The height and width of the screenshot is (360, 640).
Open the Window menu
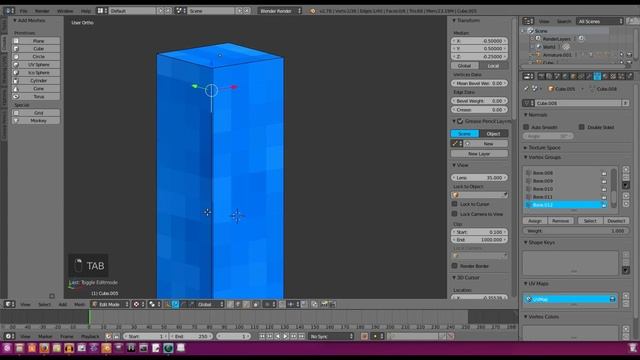(65, 11)
